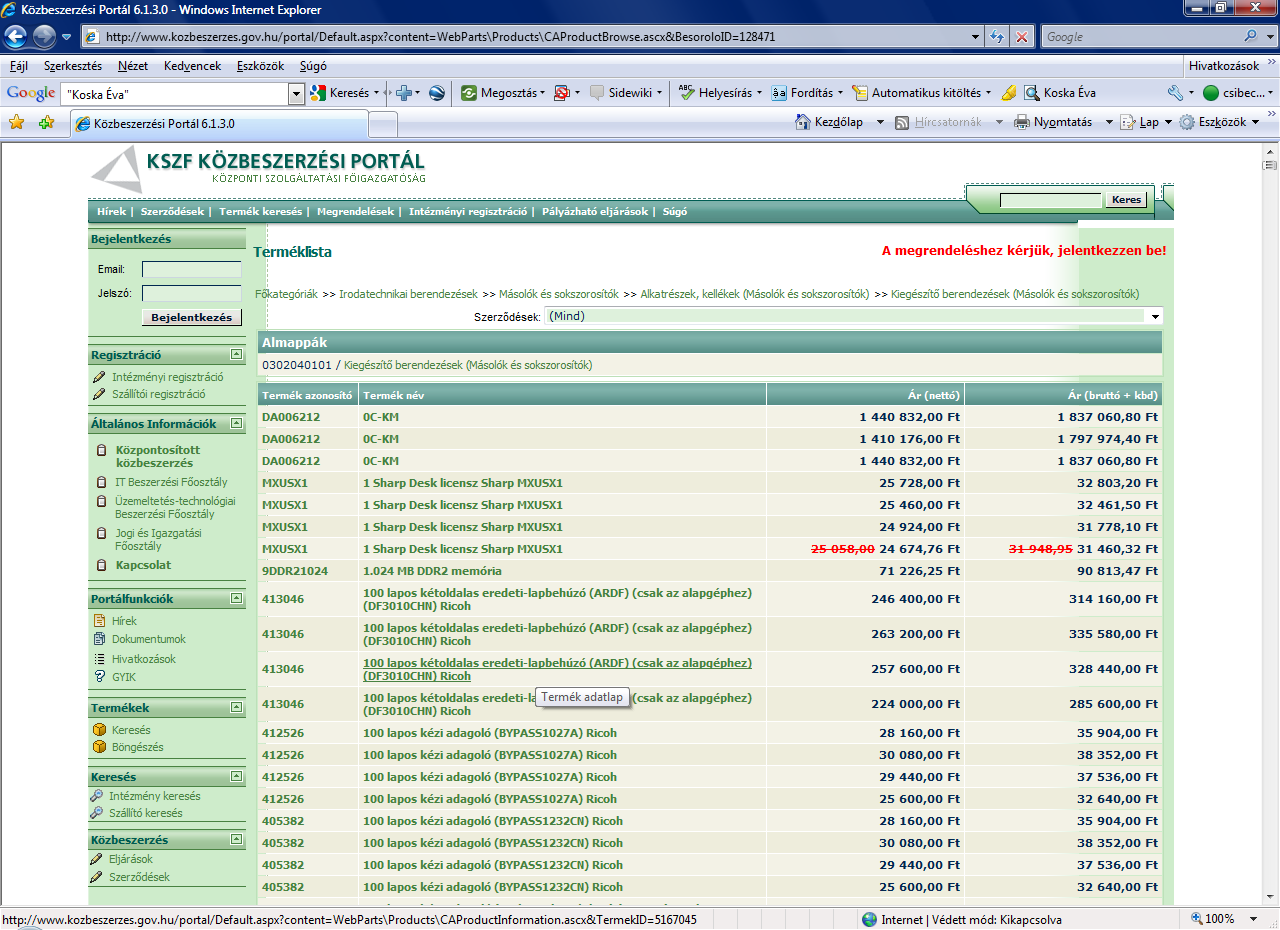Collapse the Általános Információk sidebar panel
Screen dimensions: 1280x930
(x=236, y=423)
